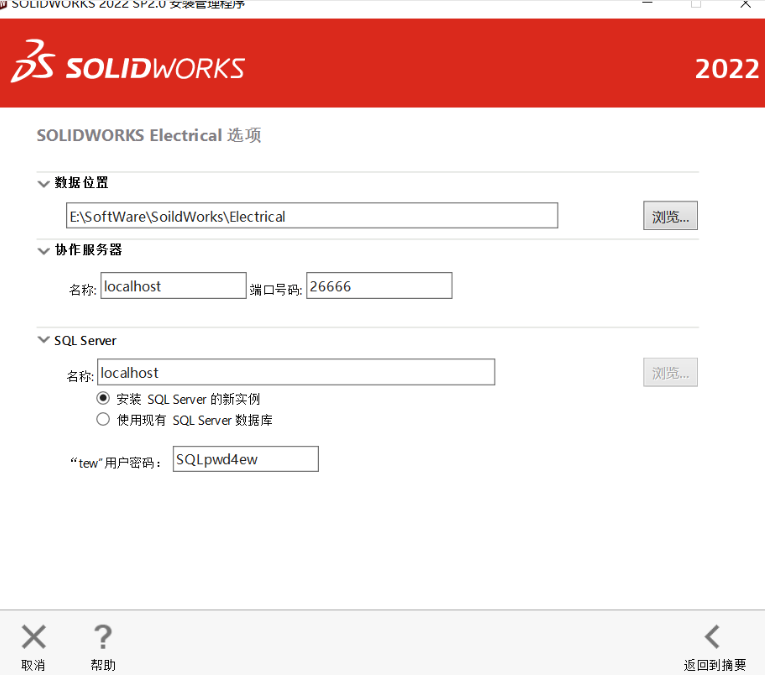The image size is (765, 677).
Task: Click the 端口号码 label
Action: click(276, 290)
